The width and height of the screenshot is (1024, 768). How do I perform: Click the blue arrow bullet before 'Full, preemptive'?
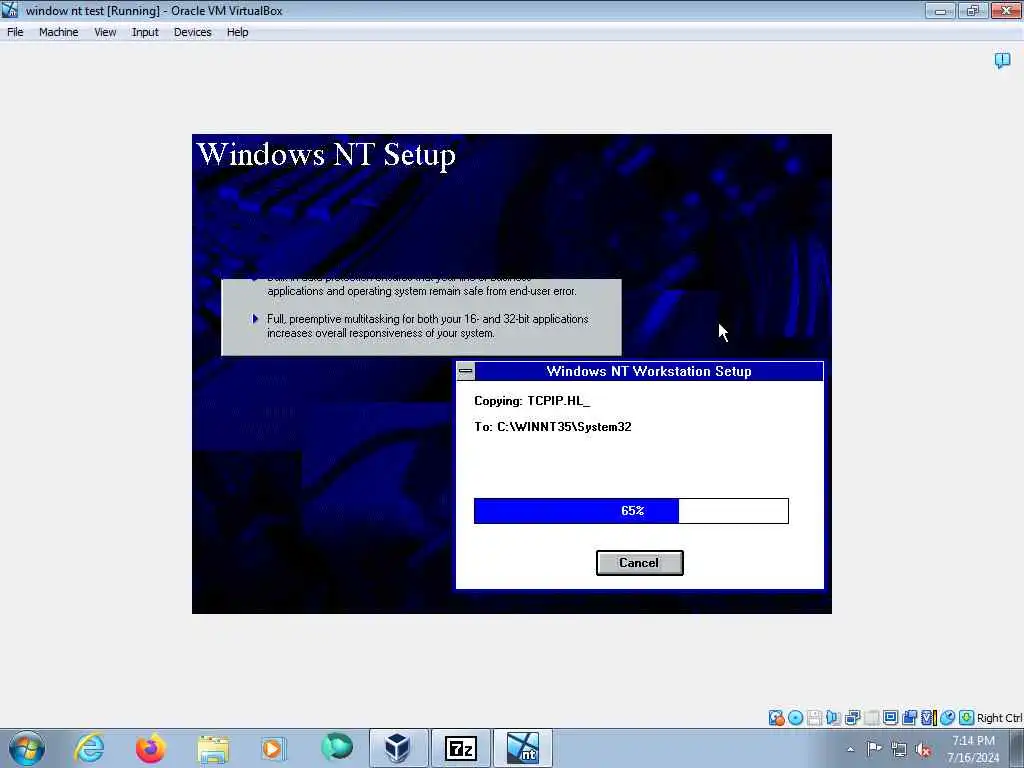tap(255, 319)
